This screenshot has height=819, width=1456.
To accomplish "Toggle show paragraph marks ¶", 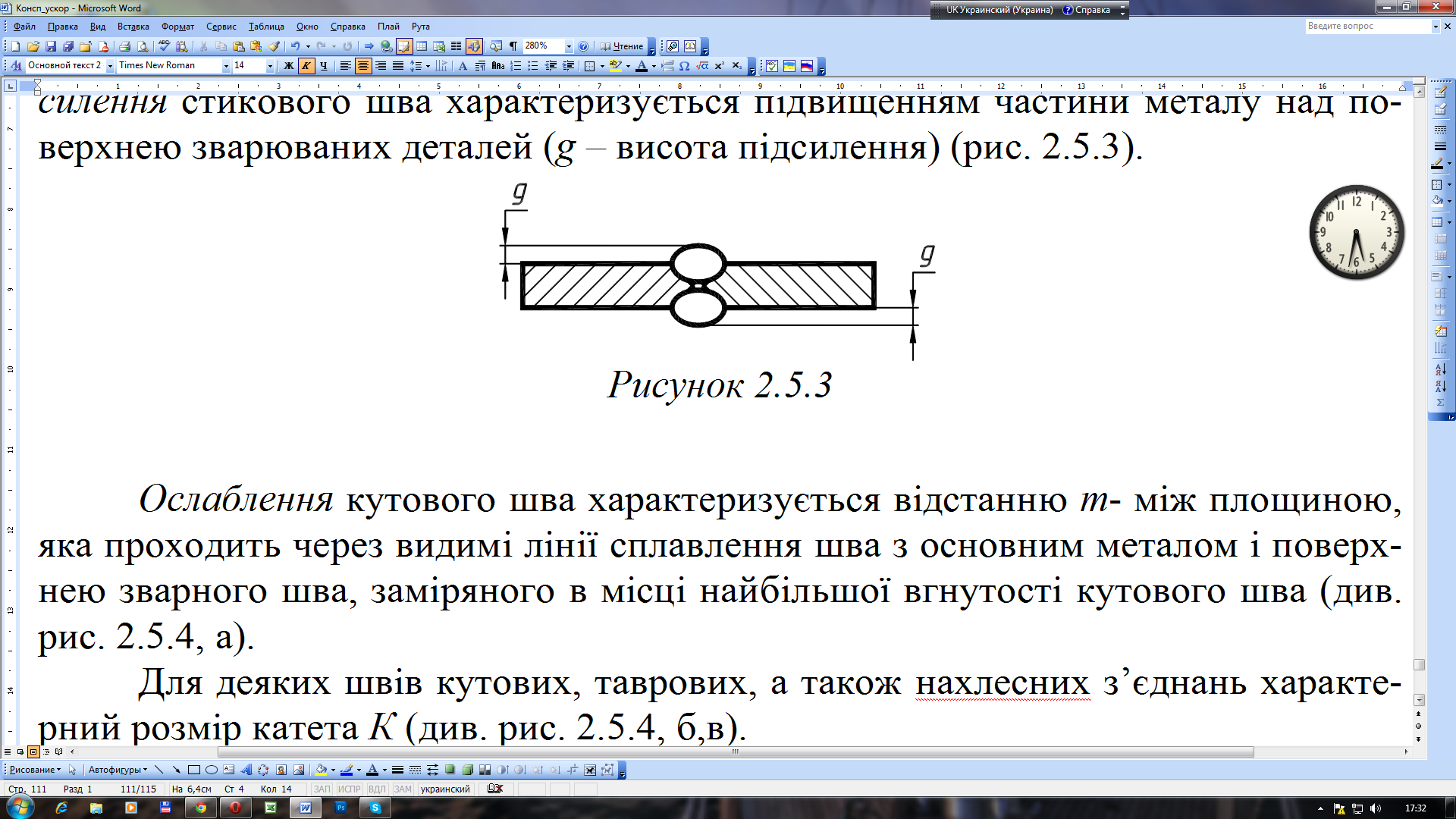I will pos(513,46).
